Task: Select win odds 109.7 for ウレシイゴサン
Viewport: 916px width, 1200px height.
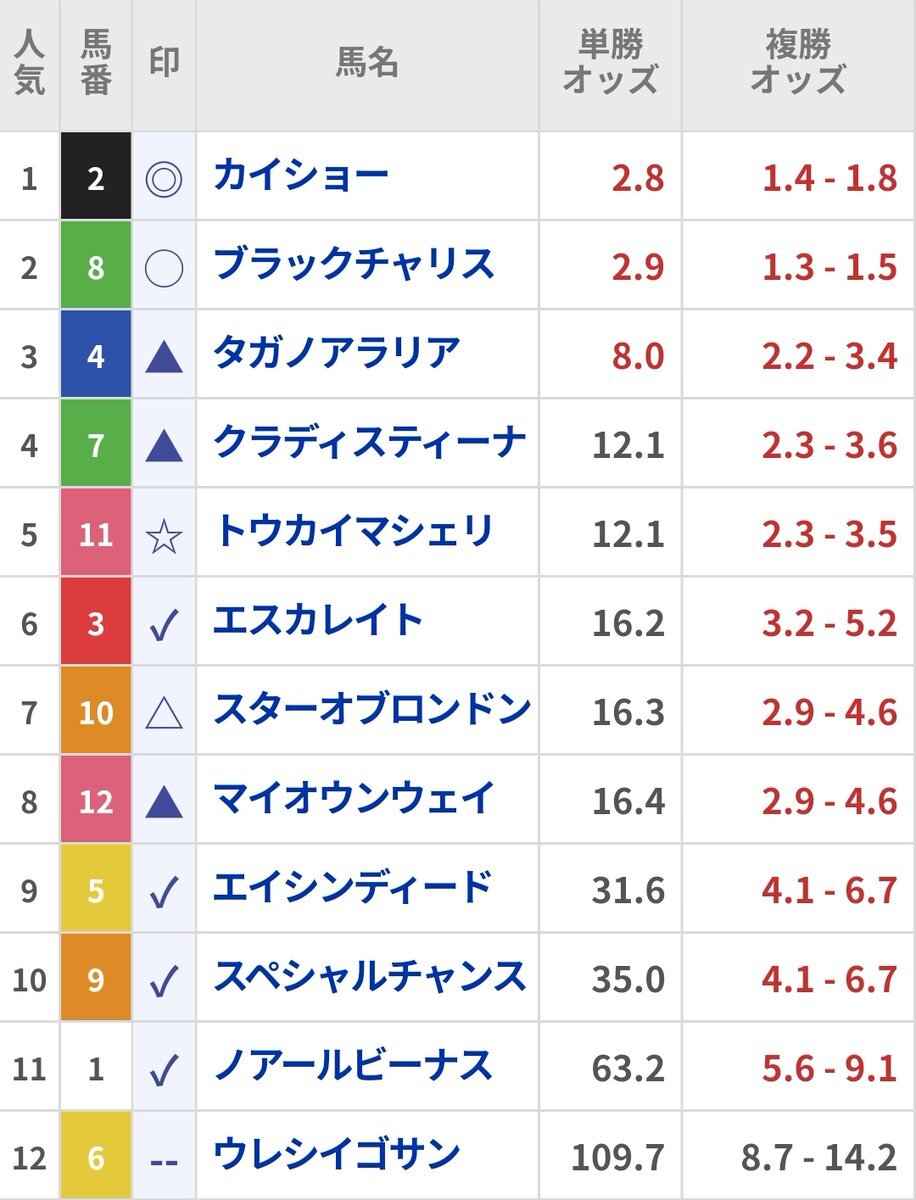Action: click(618, 1158)
